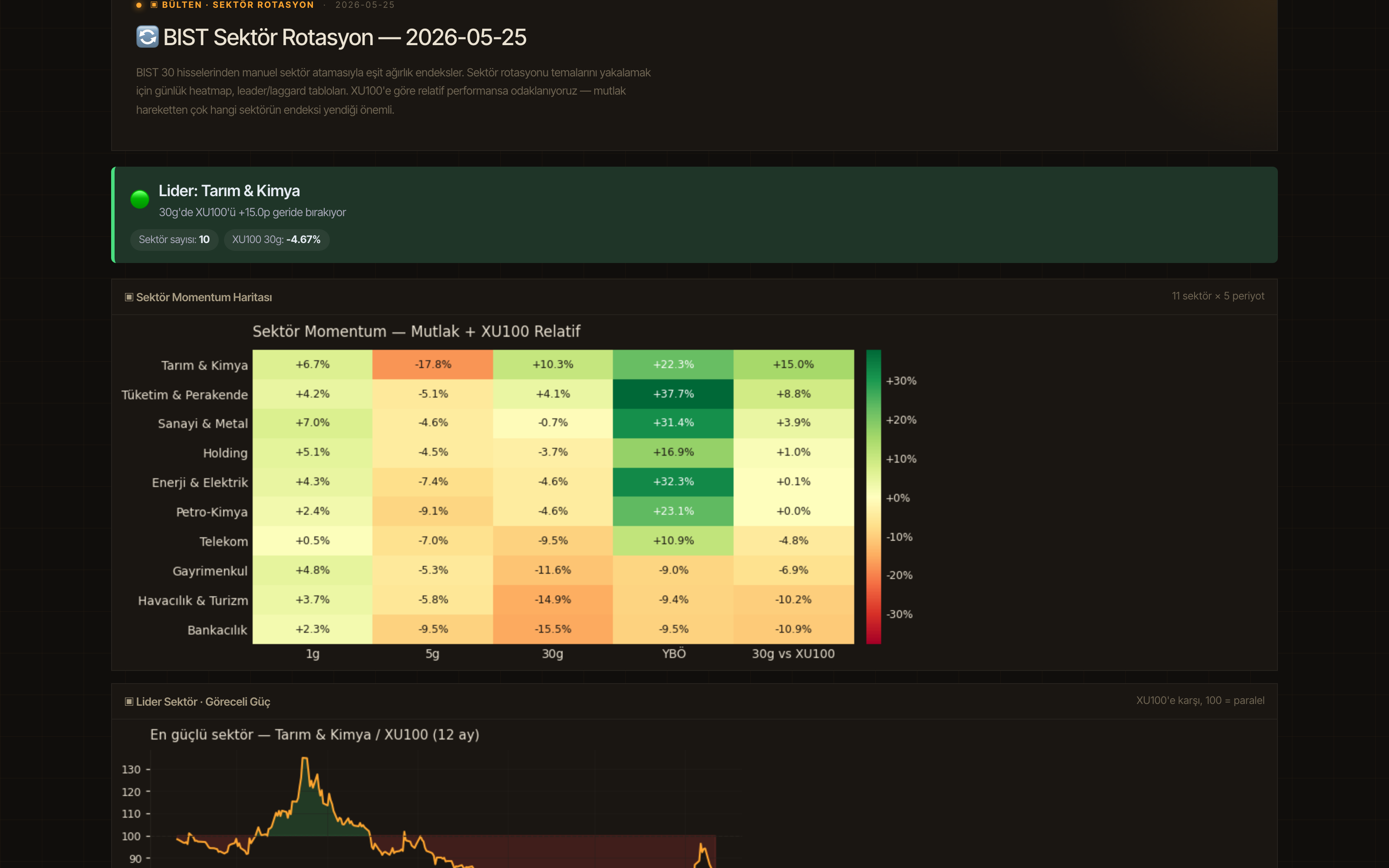1389x868 pixels.
Task: Click the chart title En güçlü sektör — Tarım & Kimya / XU100
Action: point(315,735)
